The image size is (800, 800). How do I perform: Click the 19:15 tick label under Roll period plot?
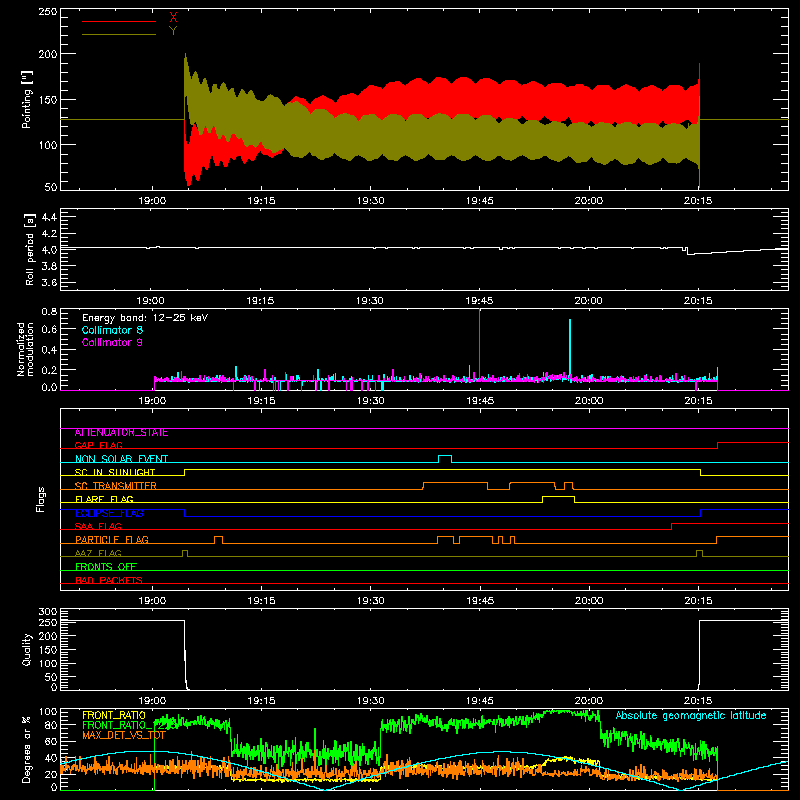coord(260,301)
